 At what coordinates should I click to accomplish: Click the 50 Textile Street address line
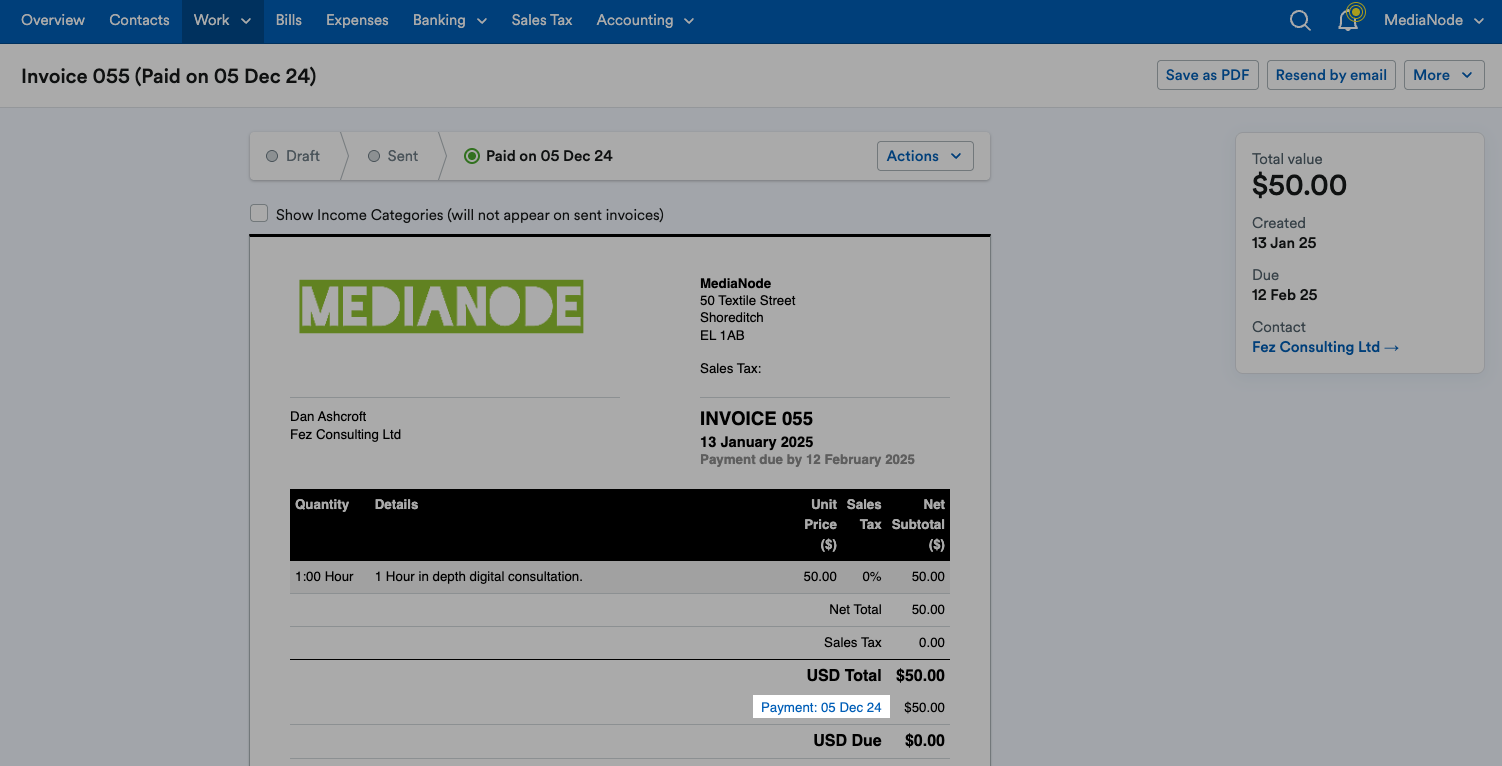748,300
